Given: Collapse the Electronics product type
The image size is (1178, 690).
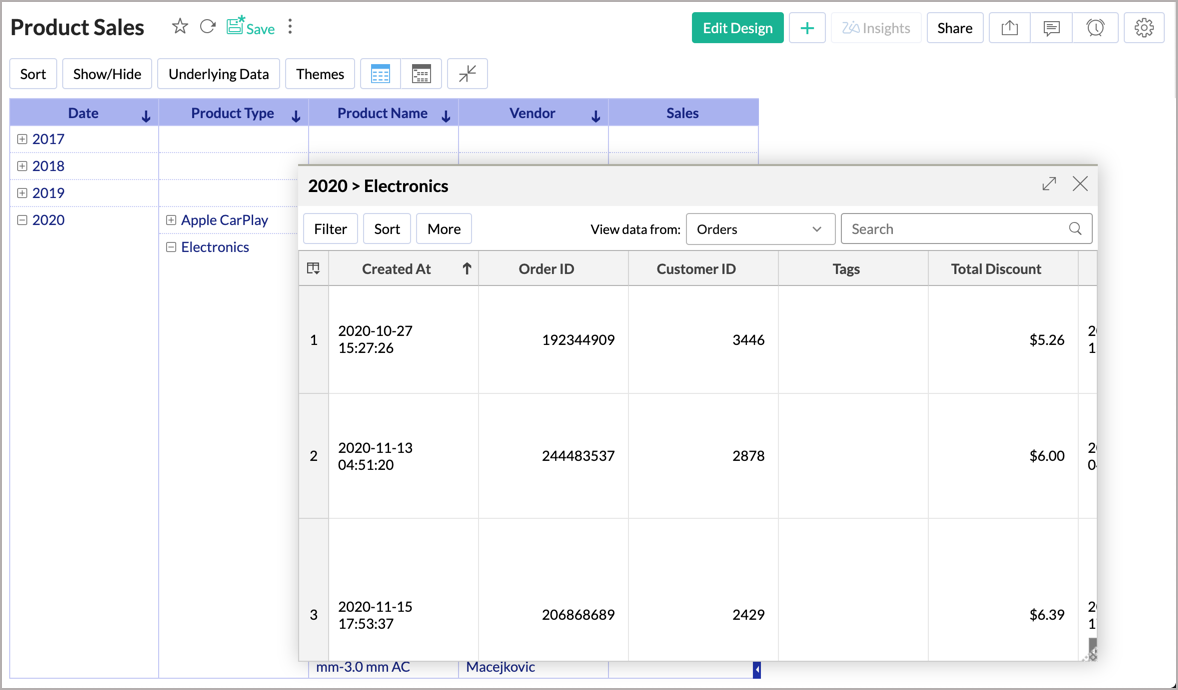Looking at the screenshot, I should coord(171,247).
